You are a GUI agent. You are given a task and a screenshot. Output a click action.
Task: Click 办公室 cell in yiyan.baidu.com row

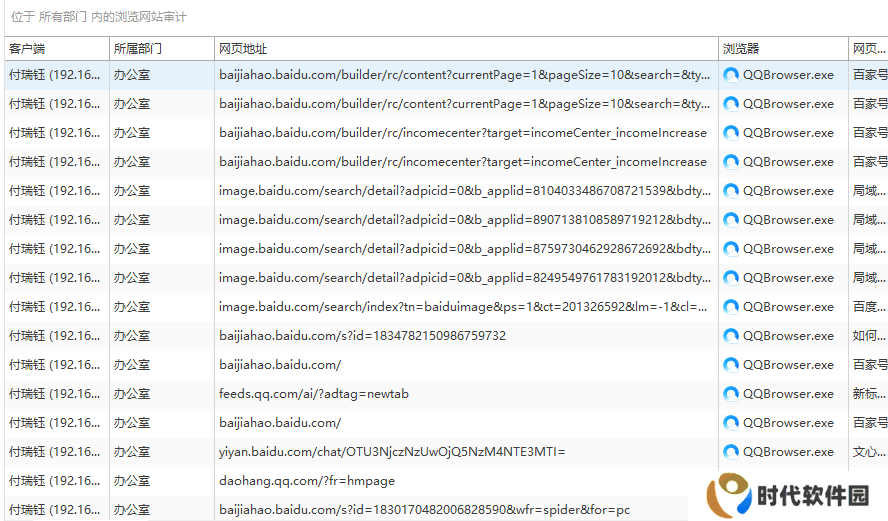(132, 452)
